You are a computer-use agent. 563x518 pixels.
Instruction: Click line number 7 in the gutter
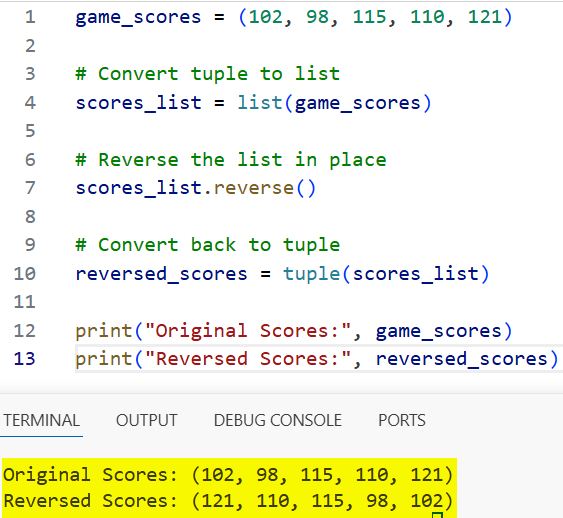click(x=30, y=188)
